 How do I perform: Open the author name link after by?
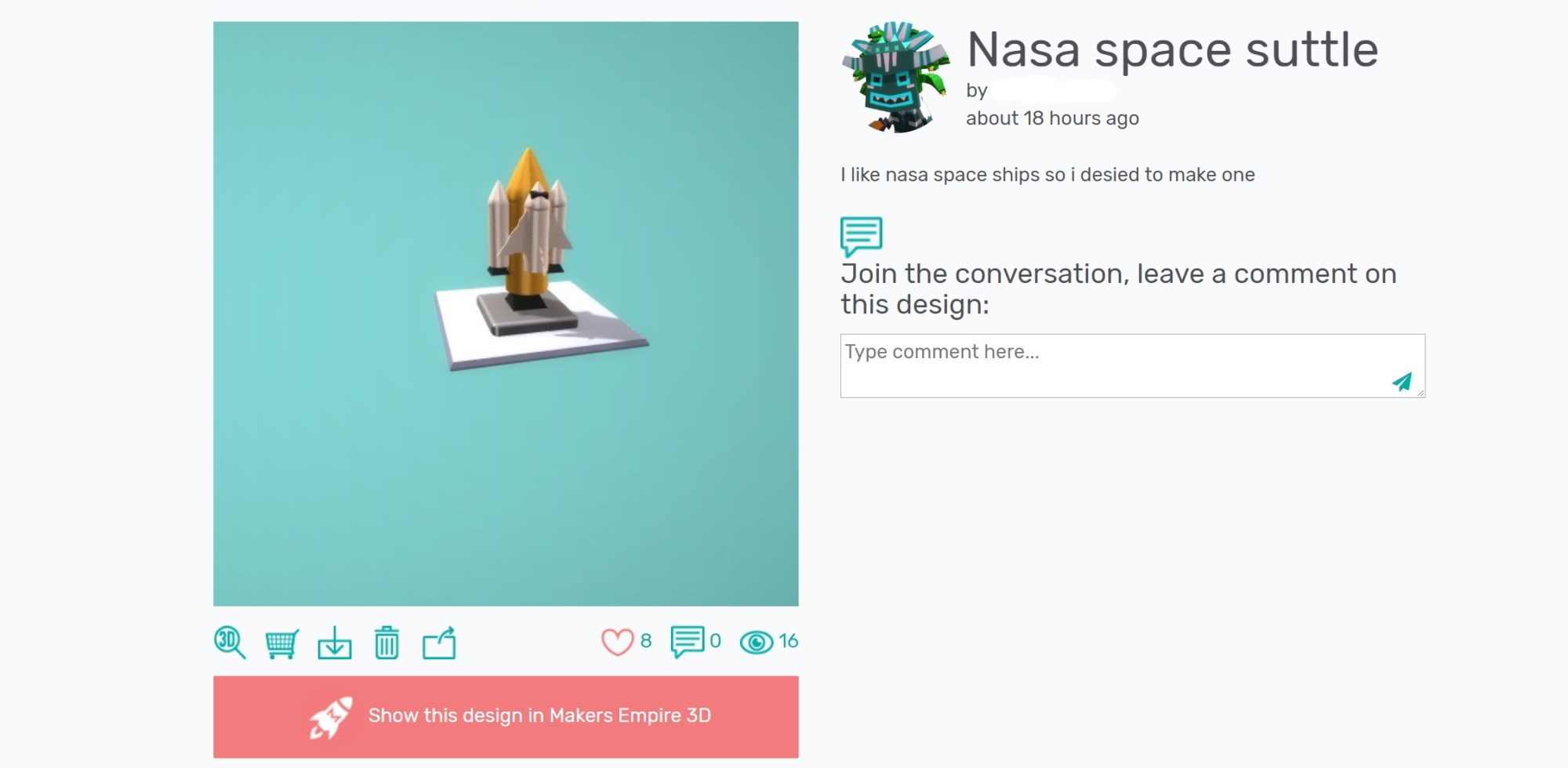[1053, 92]
